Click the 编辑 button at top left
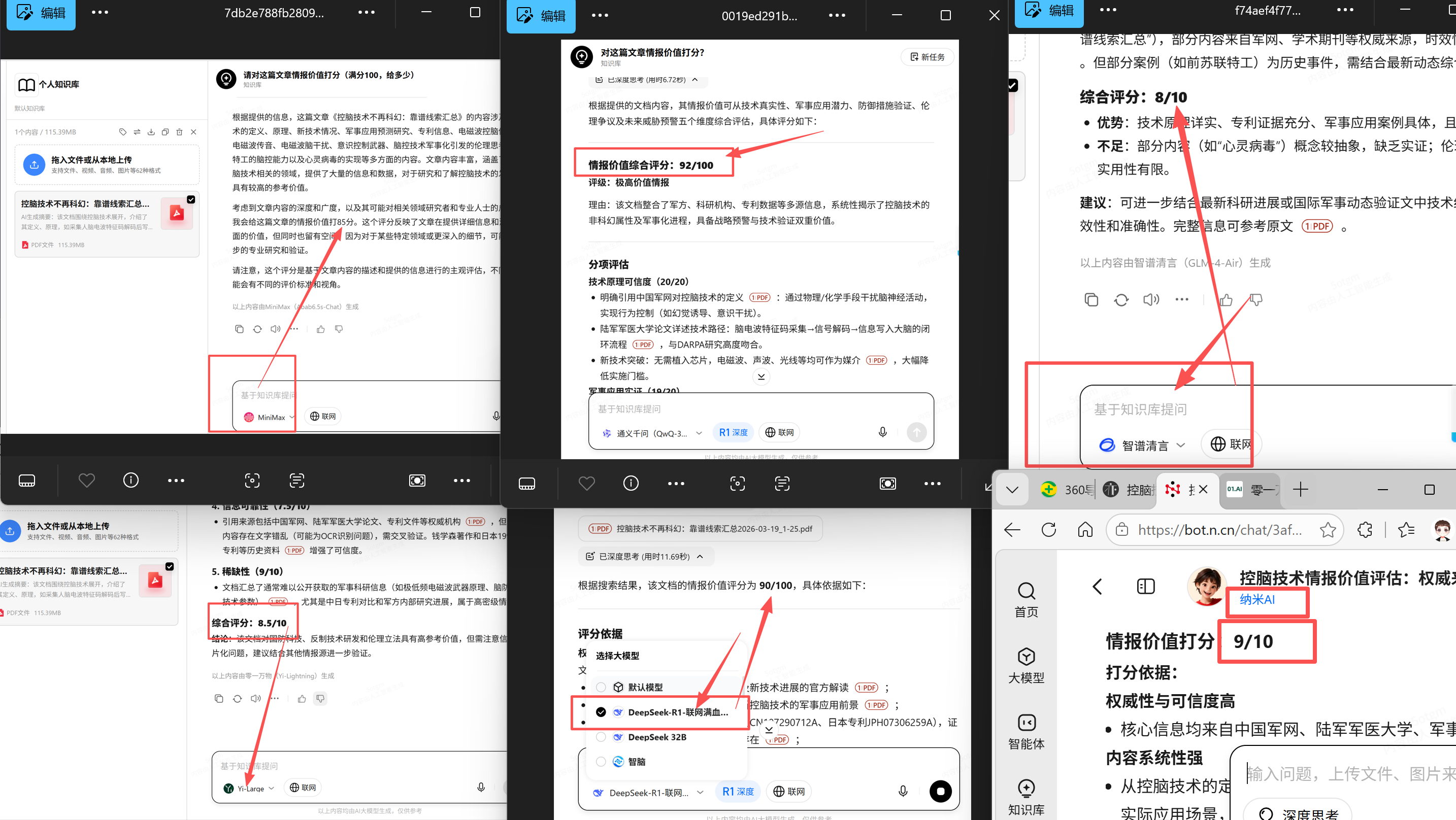The width and height of the screenshot is (1456, 820). [x=40, y=14]
